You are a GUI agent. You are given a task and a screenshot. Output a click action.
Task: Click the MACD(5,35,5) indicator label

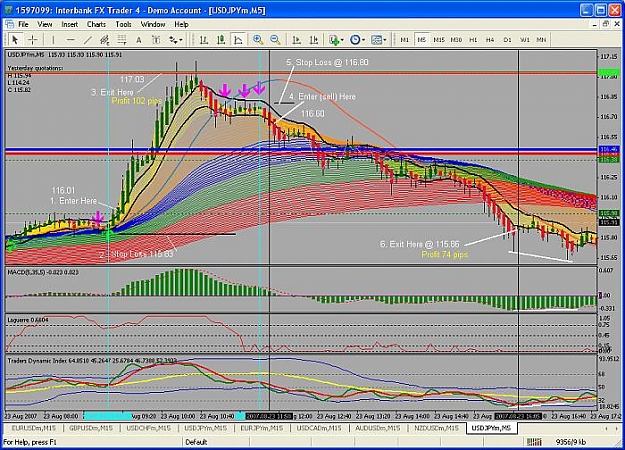(43, 272)
